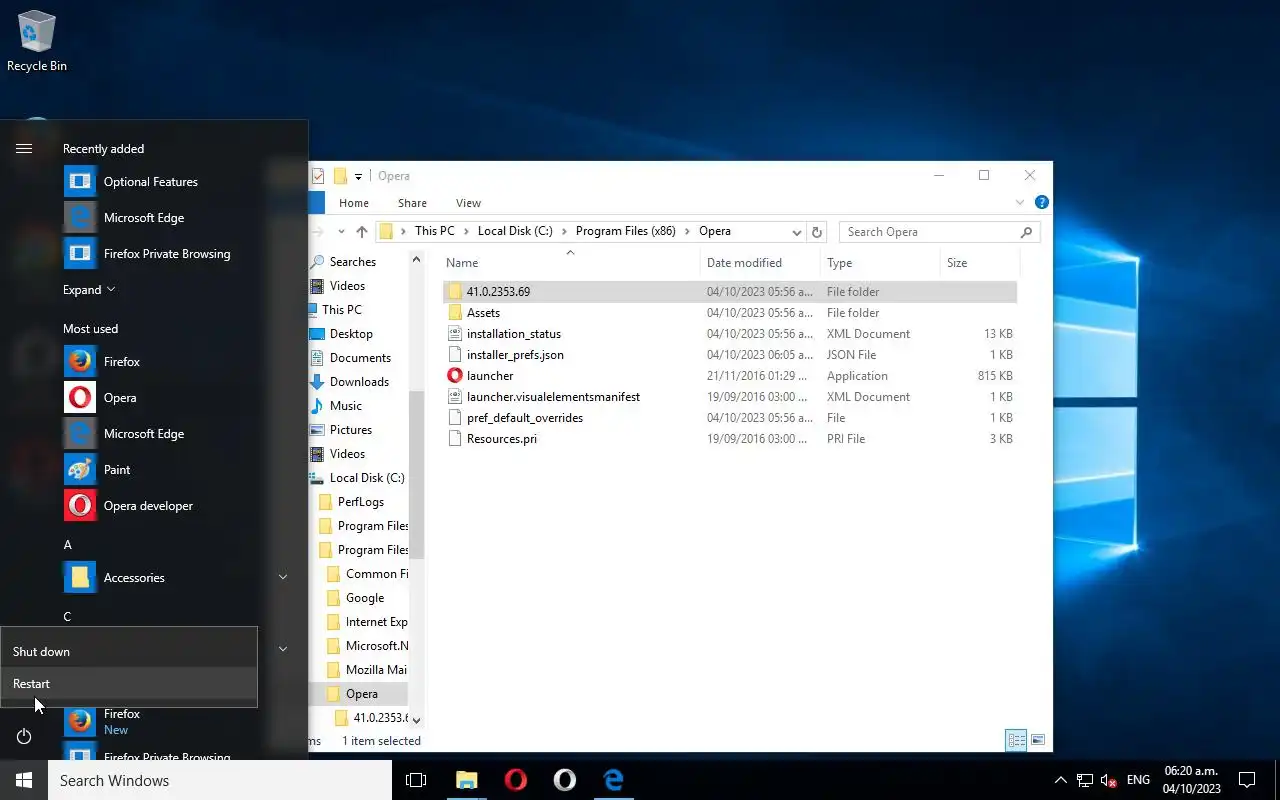The image size is (1280, 800).
Task: Click the Start menu hamburger icon
Action: (x=24, y=149)
